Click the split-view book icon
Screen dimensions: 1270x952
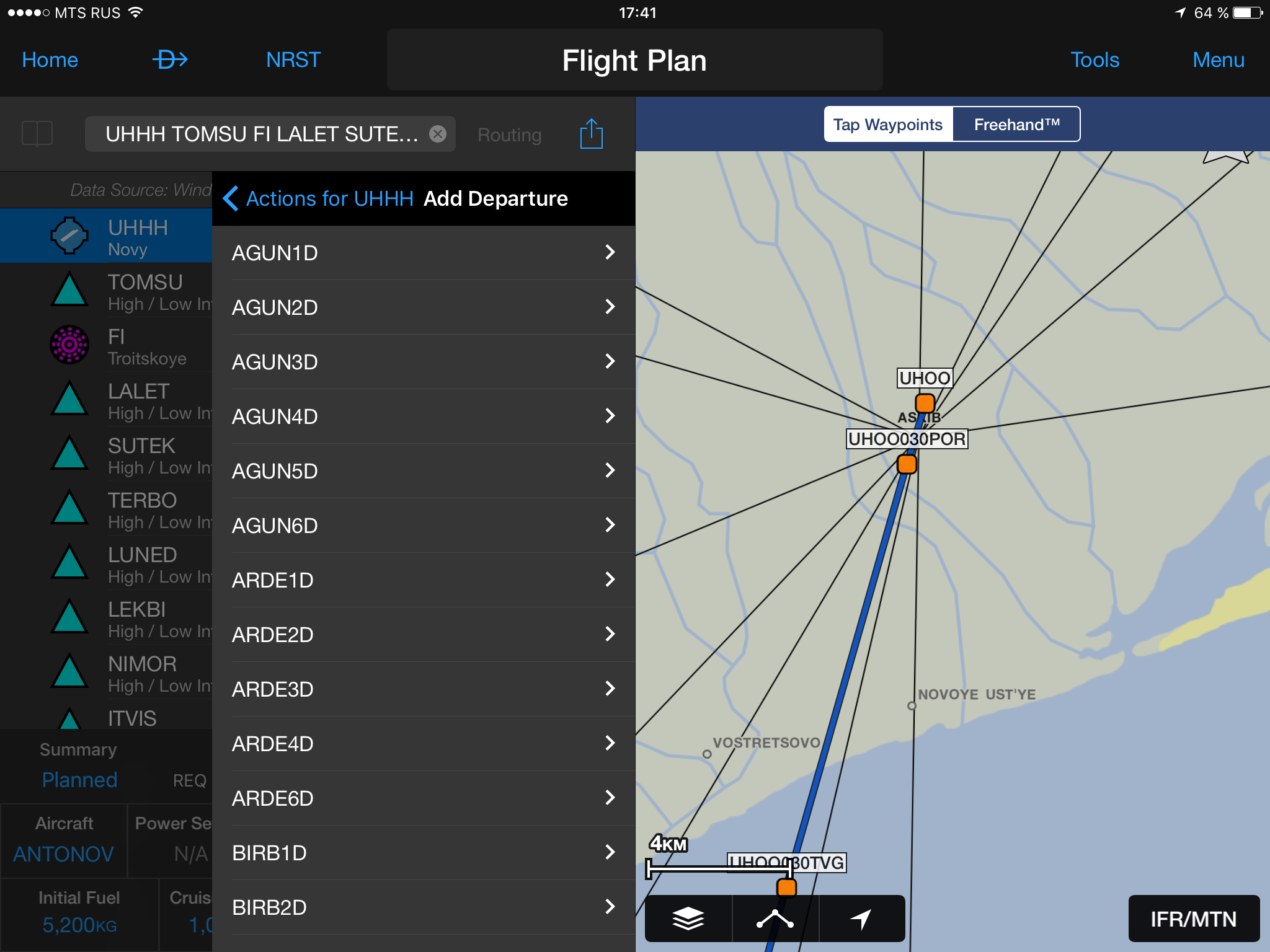37,134
